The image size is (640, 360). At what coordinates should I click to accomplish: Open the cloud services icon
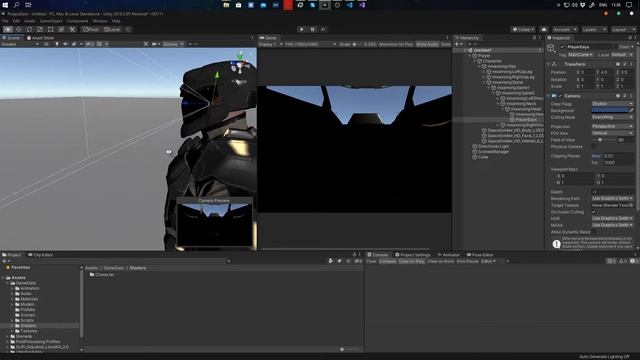pos(544,29)
